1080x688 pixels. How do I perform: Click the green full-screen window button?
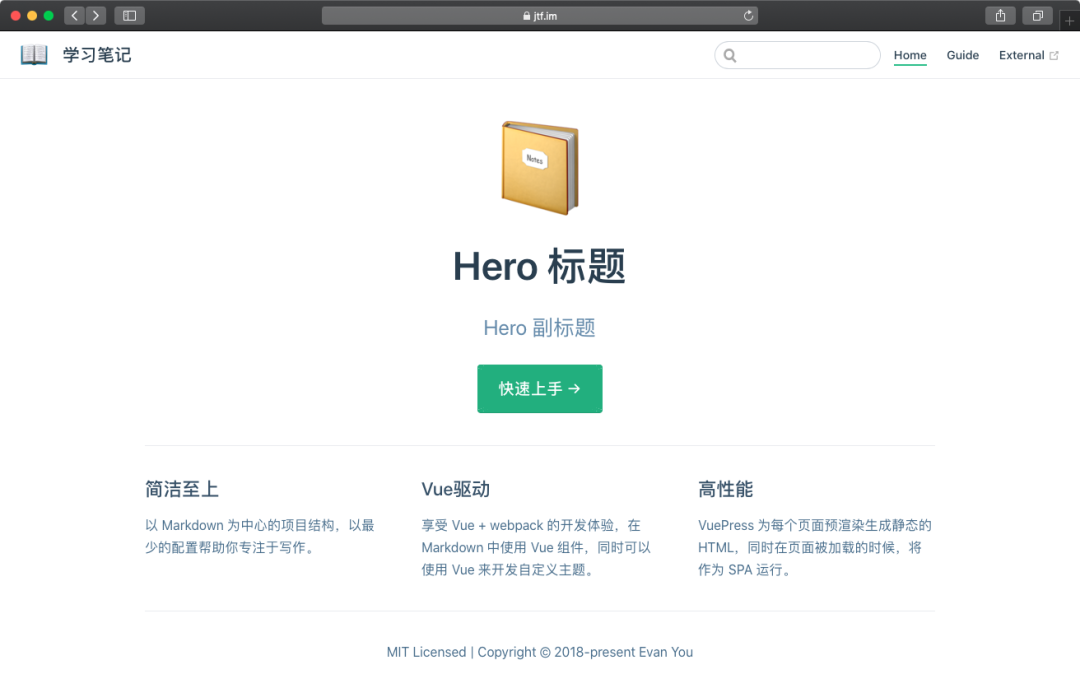coord(48,15)
